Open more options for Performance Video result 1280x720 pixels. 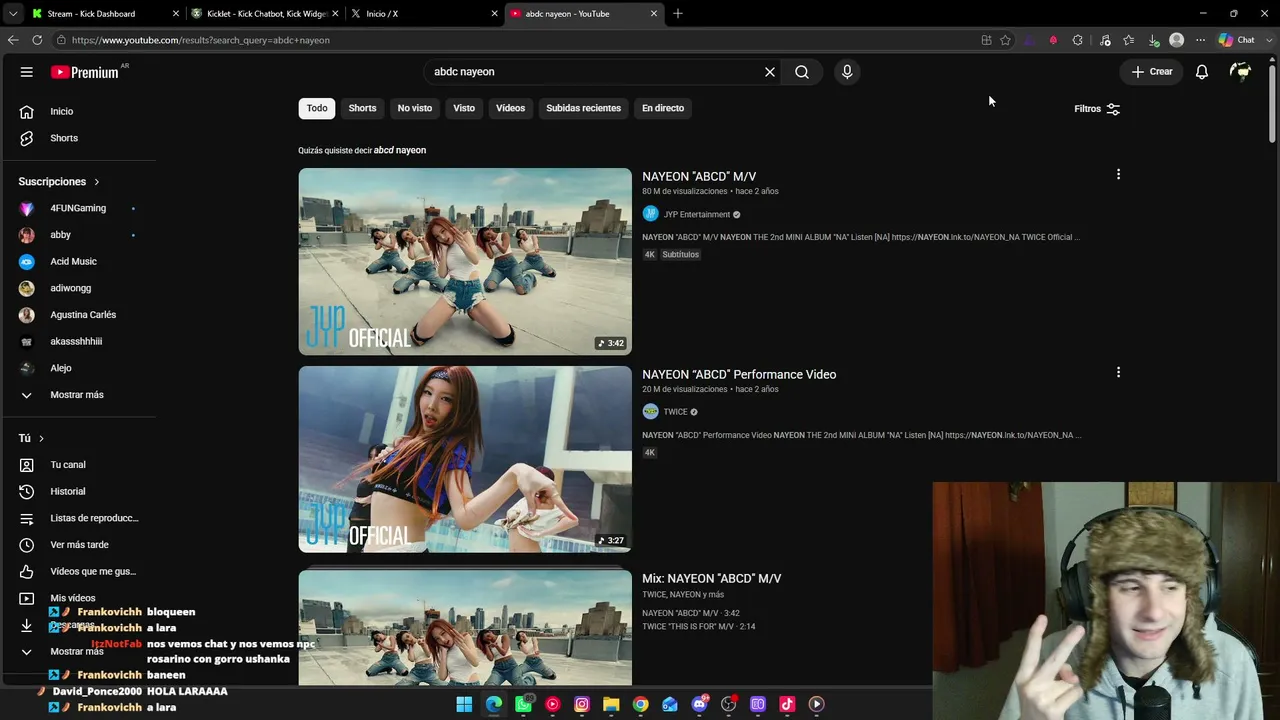(1118, 372)
